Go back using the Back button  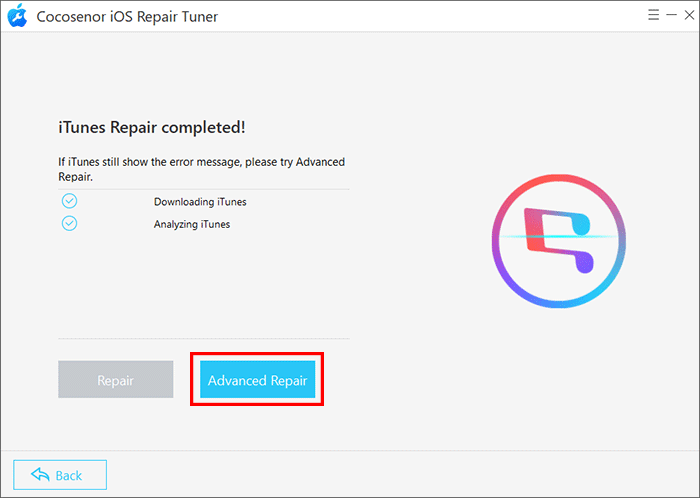pyautogui.click(x=60, y=475)
